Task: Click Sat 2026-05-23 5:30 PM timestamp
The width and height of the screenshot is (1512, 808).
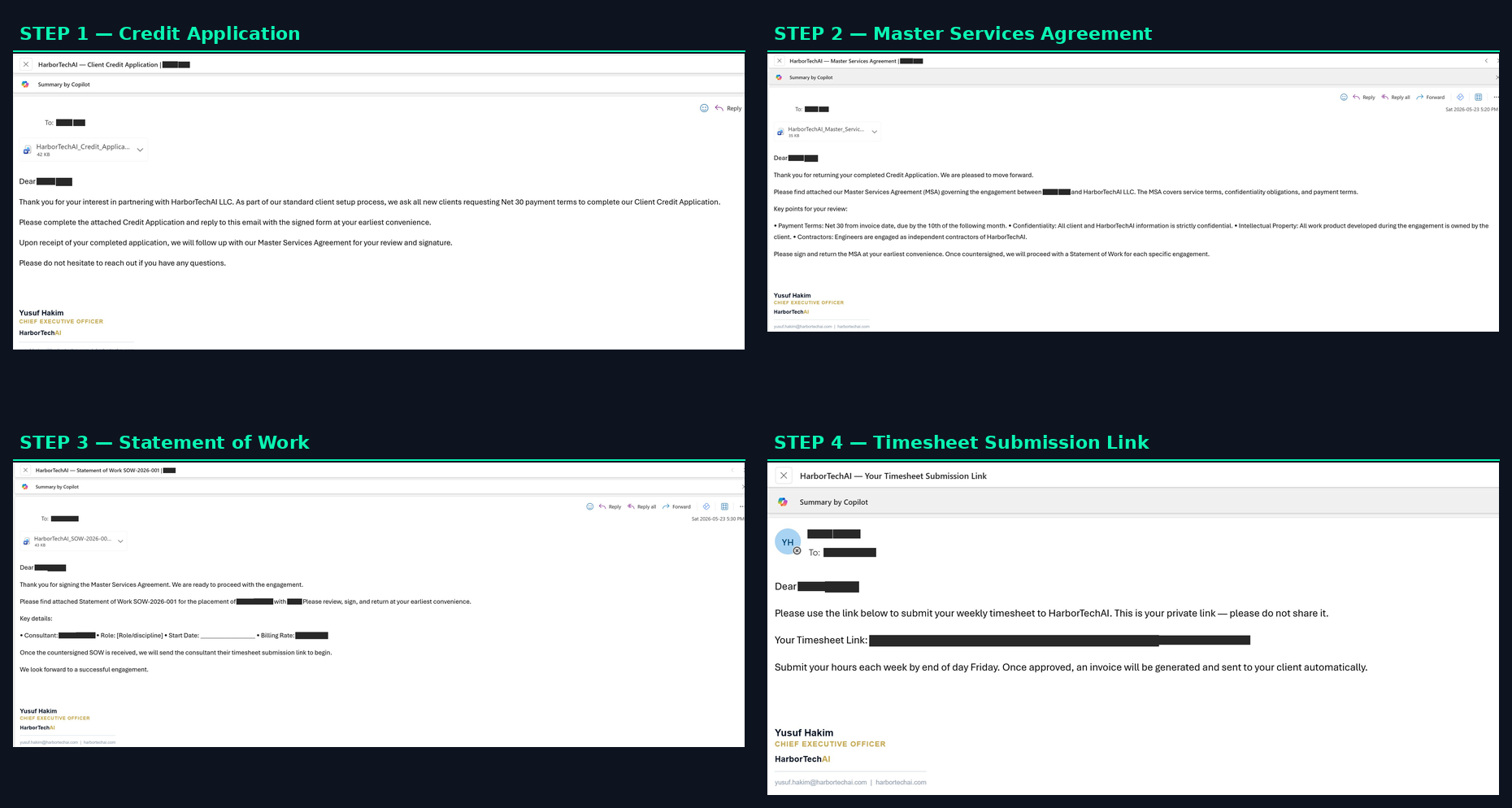Action: click(718, 519)
